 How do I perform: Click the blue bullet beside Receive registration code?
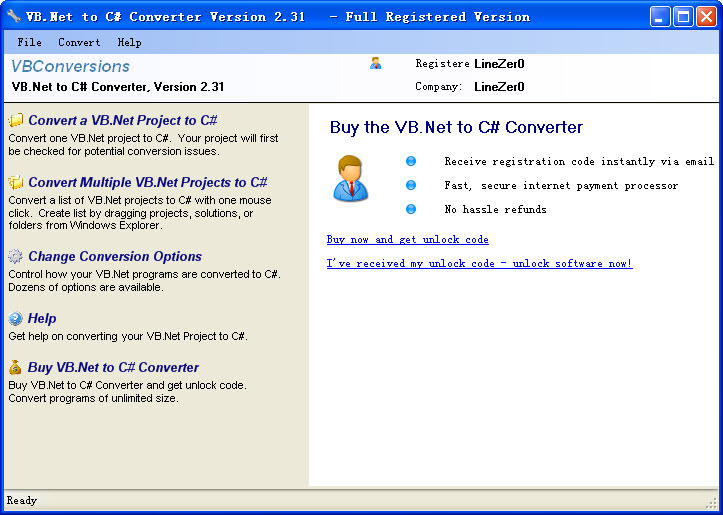[x=411, y=161]
